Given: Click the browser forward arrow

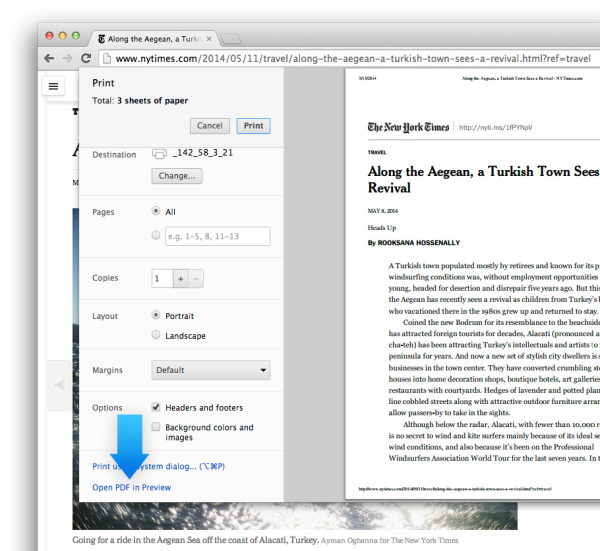Looking at the screenshot, I should (67, 59).
